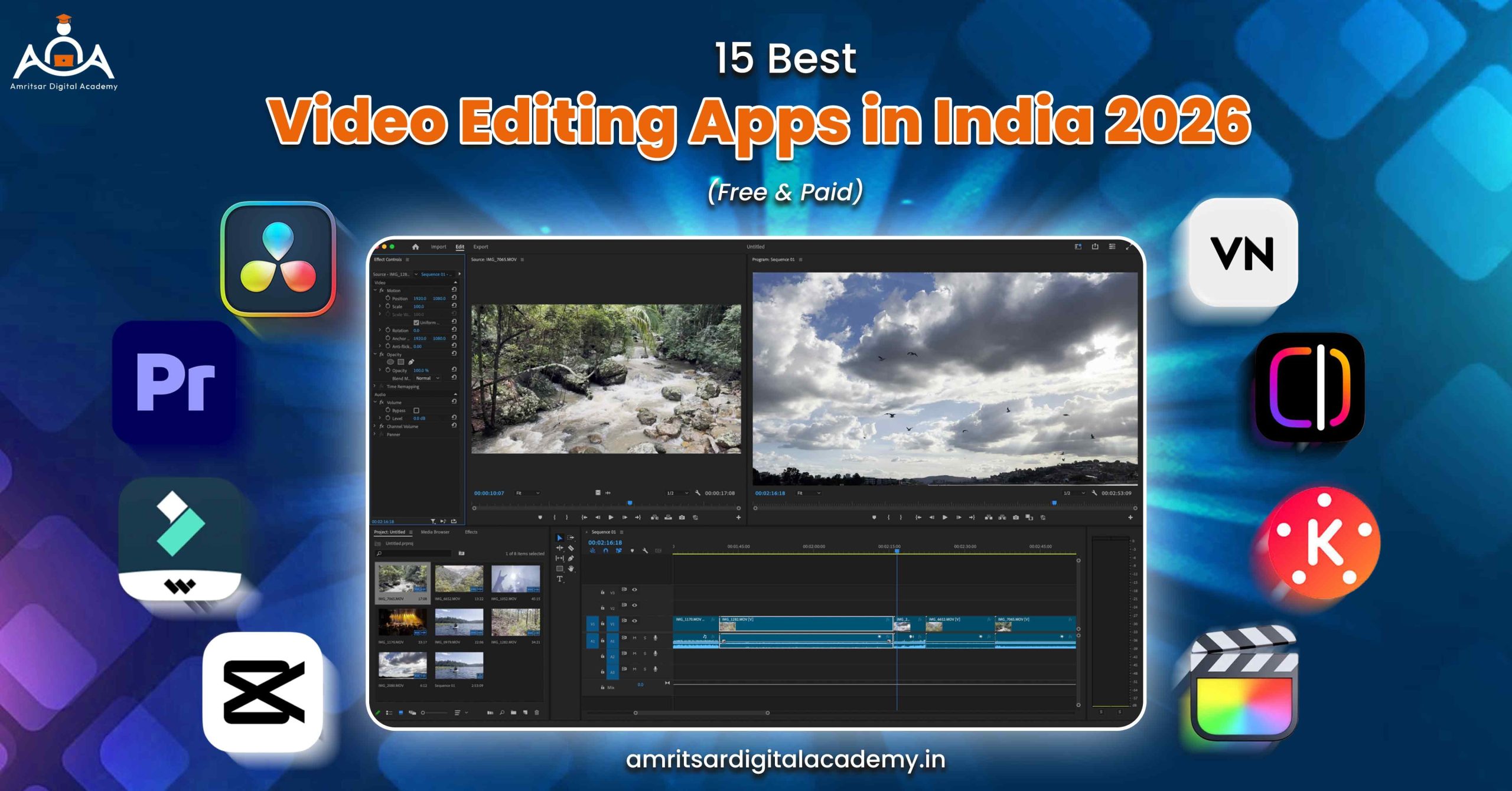This screenshot has height=791, width=1512.
Task: Click Source monitor blue playhead marker
Action: click(x=630, y=503)
